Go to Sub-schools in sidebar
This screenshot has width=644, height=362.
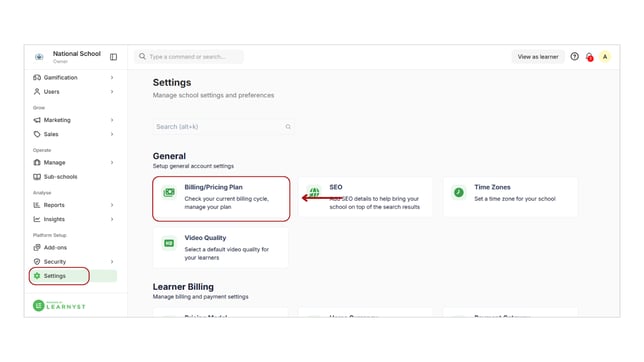coord(74,177)
